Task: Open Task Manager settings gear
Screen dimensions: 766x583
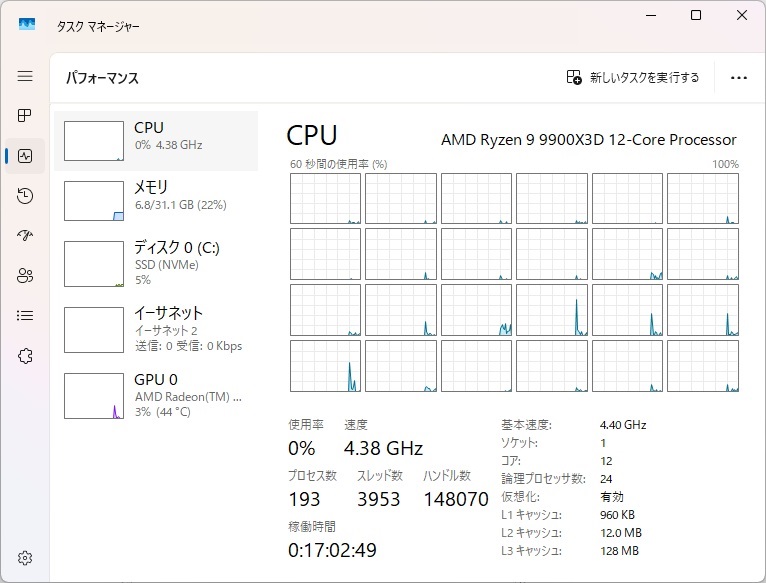Action: click(x=25, y=558)
